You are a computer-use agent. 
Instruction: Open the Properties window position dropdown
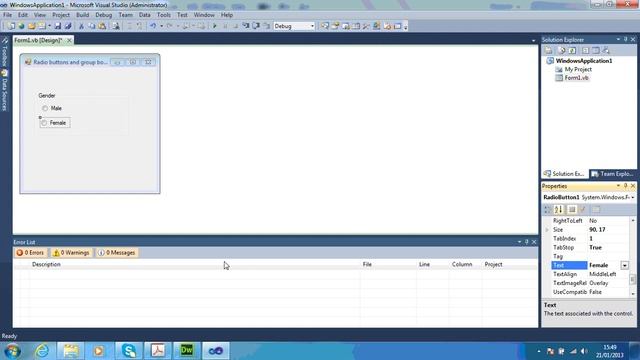coord(618,186)
